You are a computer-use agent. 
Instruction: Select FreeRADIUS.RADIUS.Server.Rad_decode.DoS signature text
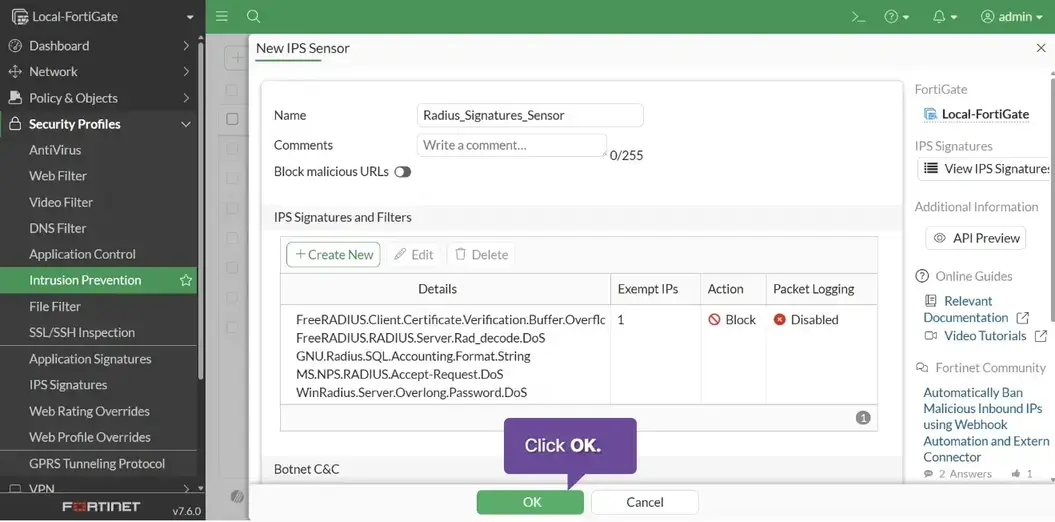[421, 338]
